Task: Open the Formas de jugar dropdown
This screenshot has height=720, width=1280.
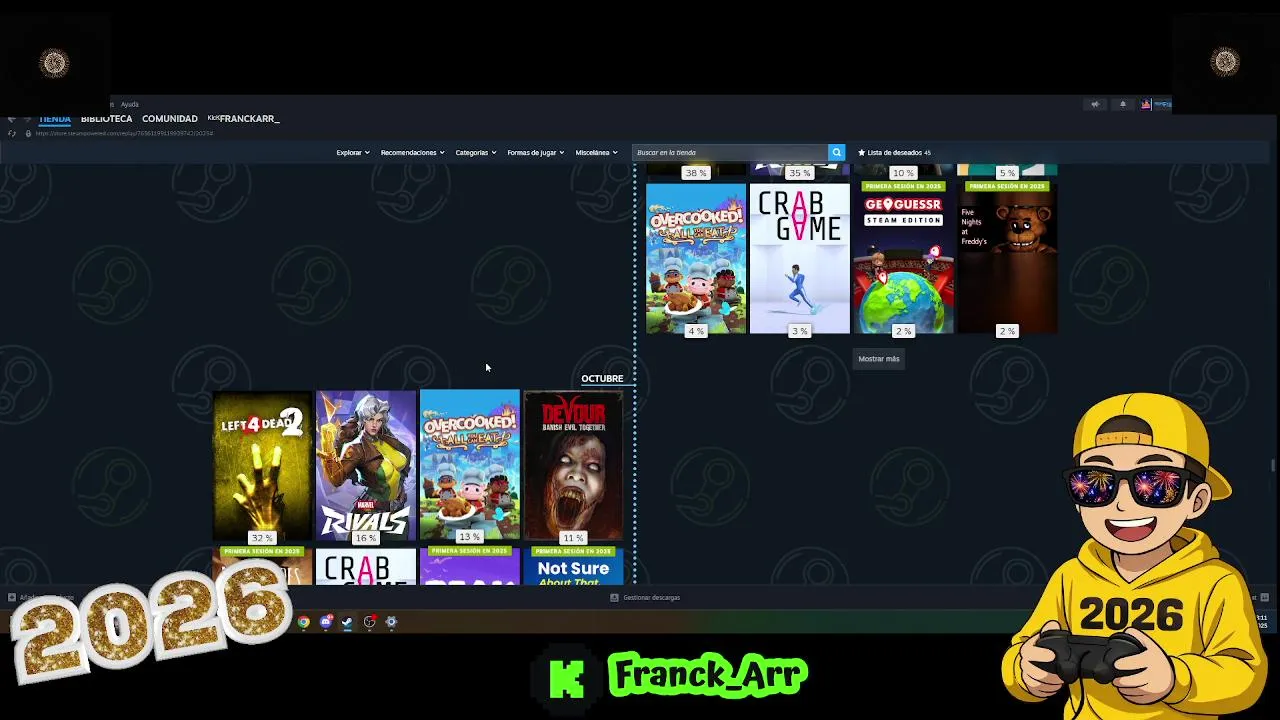Action: point(536,153)
